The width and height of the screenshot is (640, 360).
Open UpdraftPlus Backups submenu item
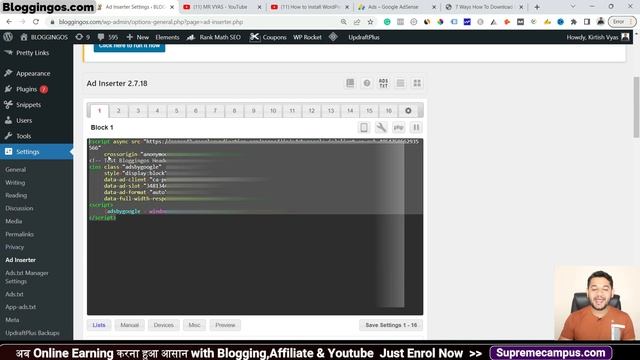click(32, 333)
